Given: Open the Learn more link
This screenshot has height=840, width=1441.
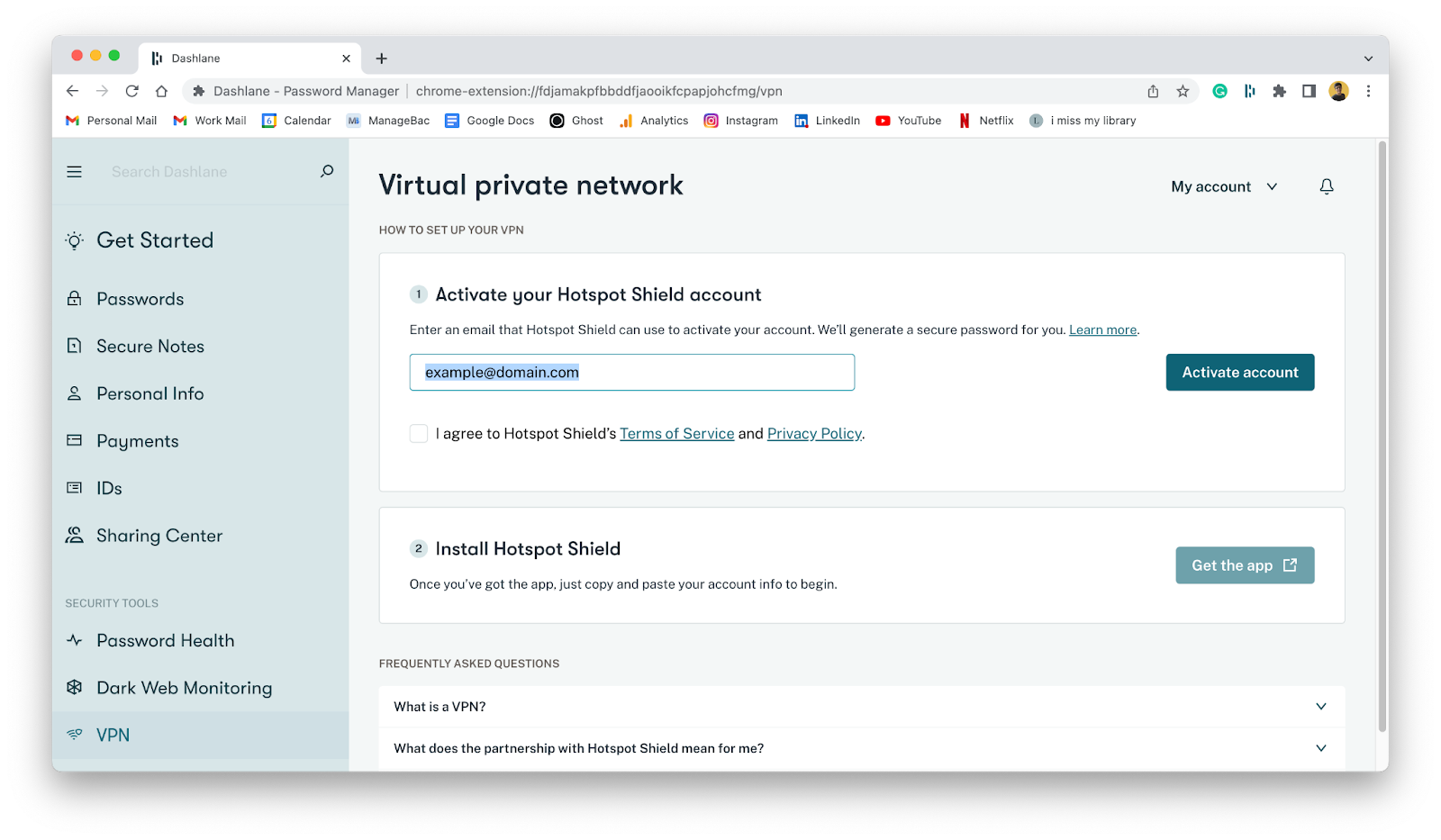Looking at the screenshot, I should (1102, 330).
